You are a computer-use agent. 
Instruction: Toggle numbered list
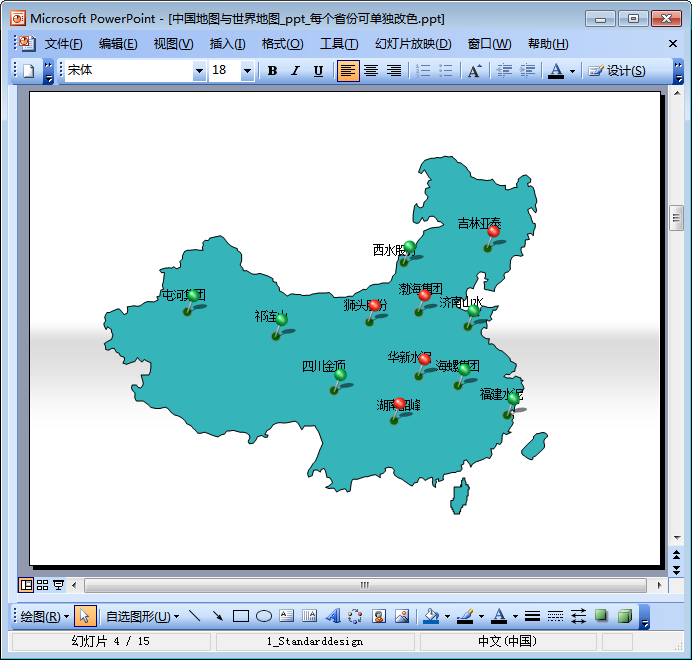(x=423, y=71)
